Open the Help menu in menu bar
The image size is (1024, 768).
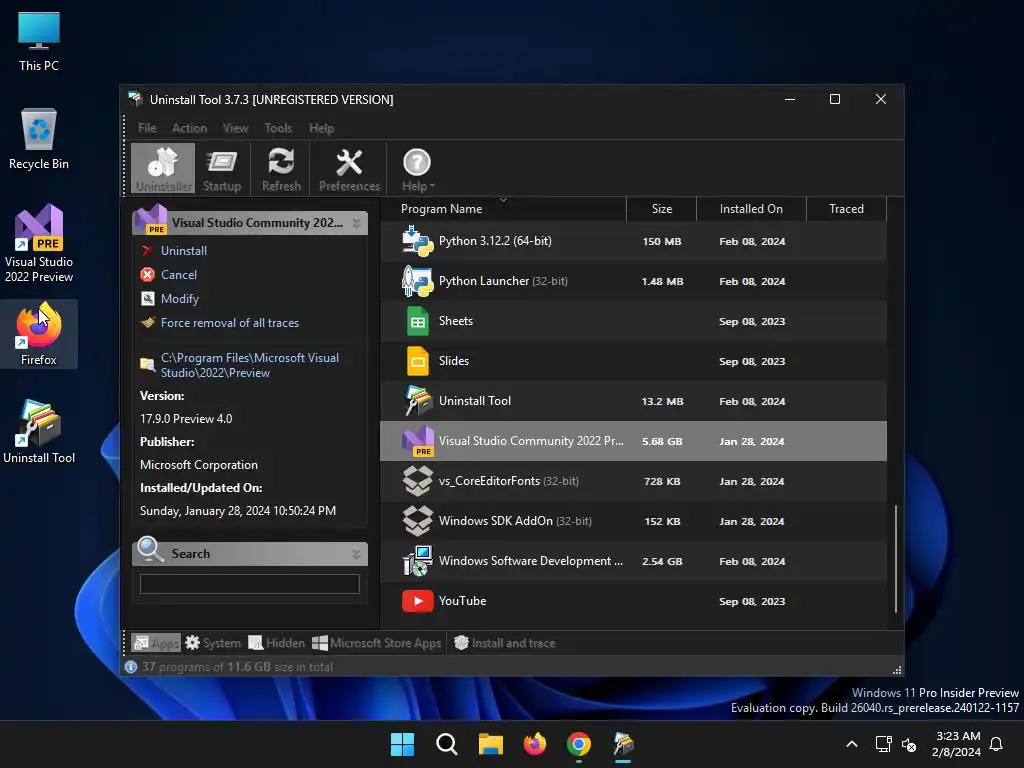click(x=321, y=128)
